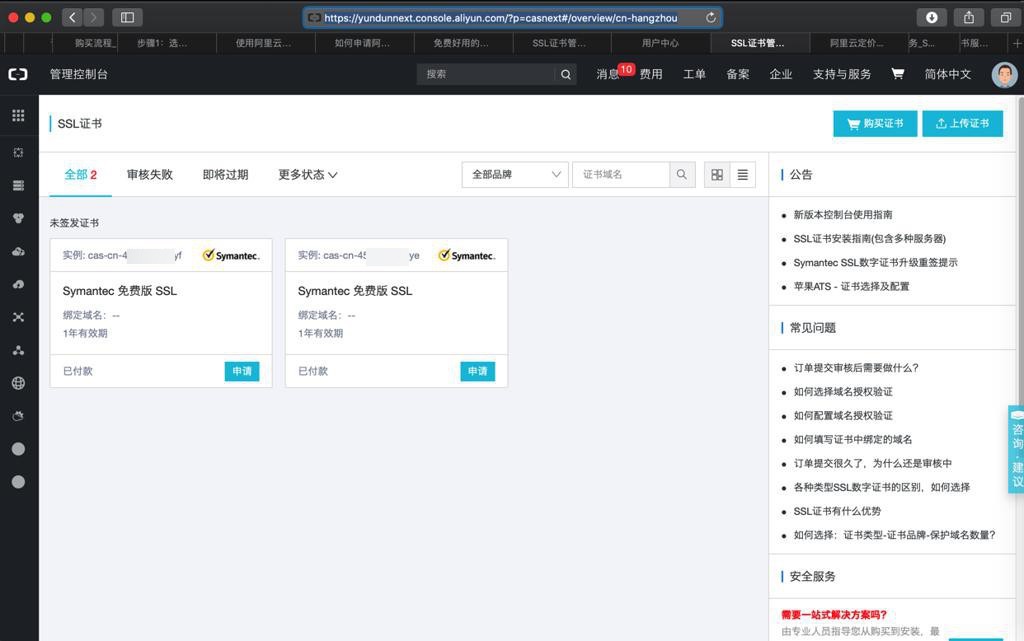Select the 审核失败 tab

coord(150,174)
